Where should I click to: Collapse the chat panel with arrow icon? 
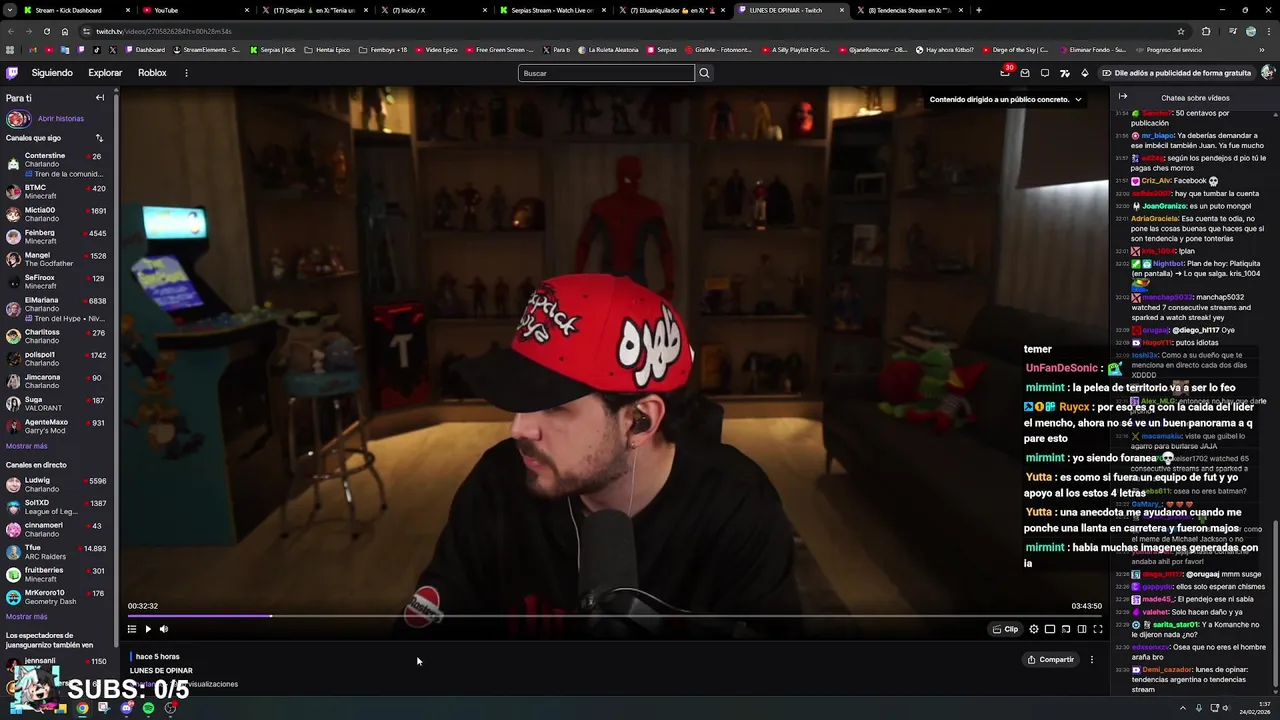1123,97
